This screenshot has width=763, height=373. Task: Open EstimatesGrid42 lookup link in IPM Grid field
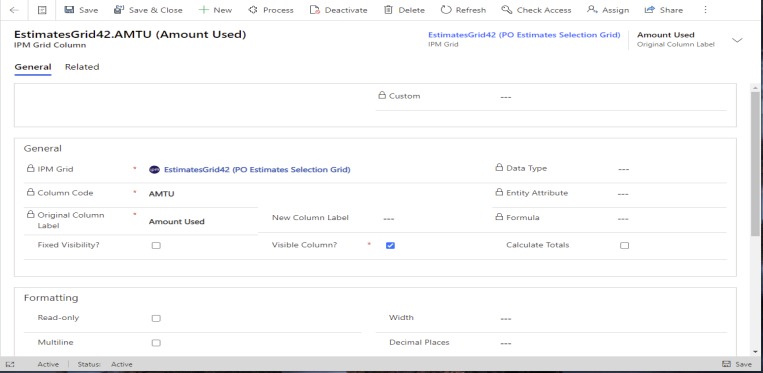[x=257, y=170]
